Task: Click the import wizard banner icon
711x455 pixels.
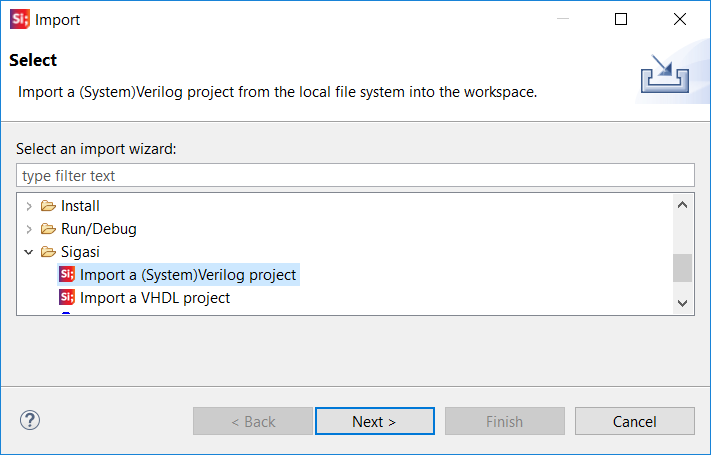Action: click(x=664, y=73)
